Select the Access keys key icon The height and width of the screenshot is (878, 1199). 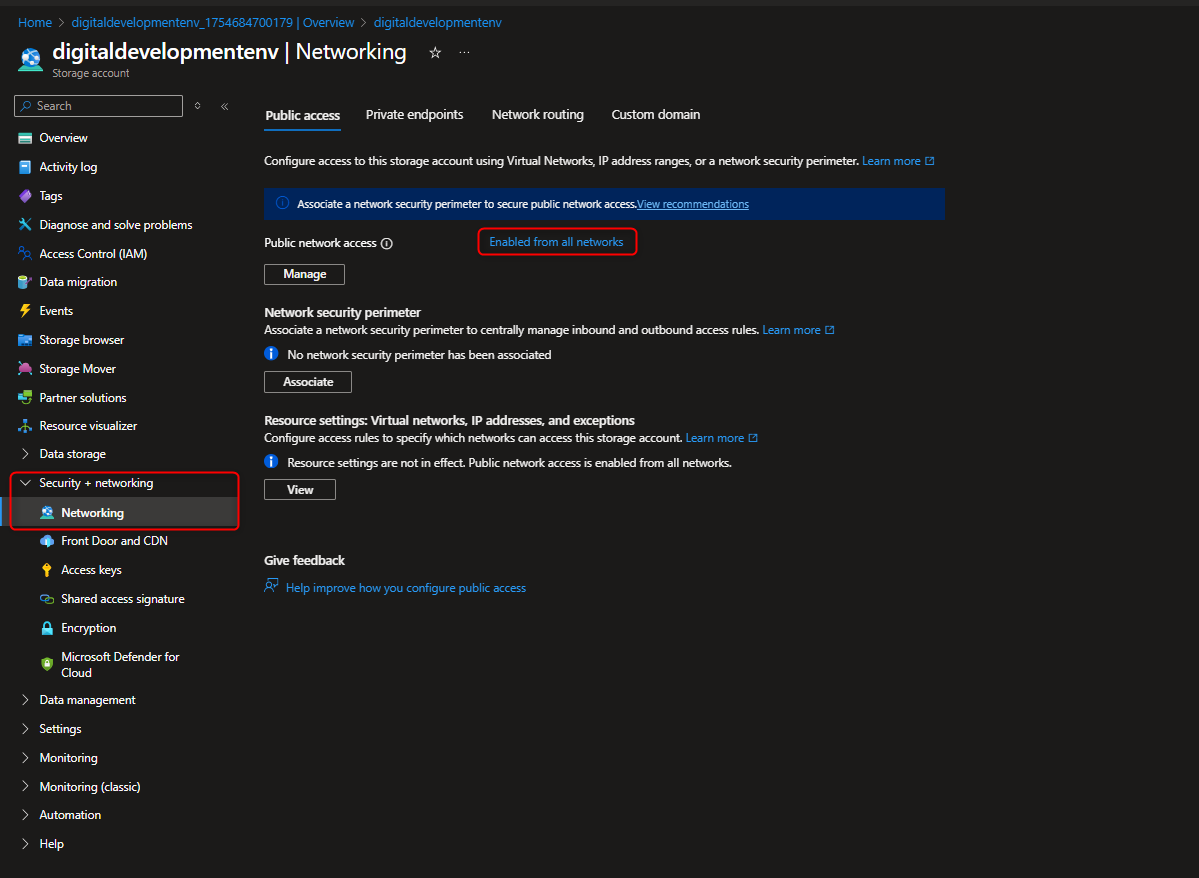coord(47,569)
